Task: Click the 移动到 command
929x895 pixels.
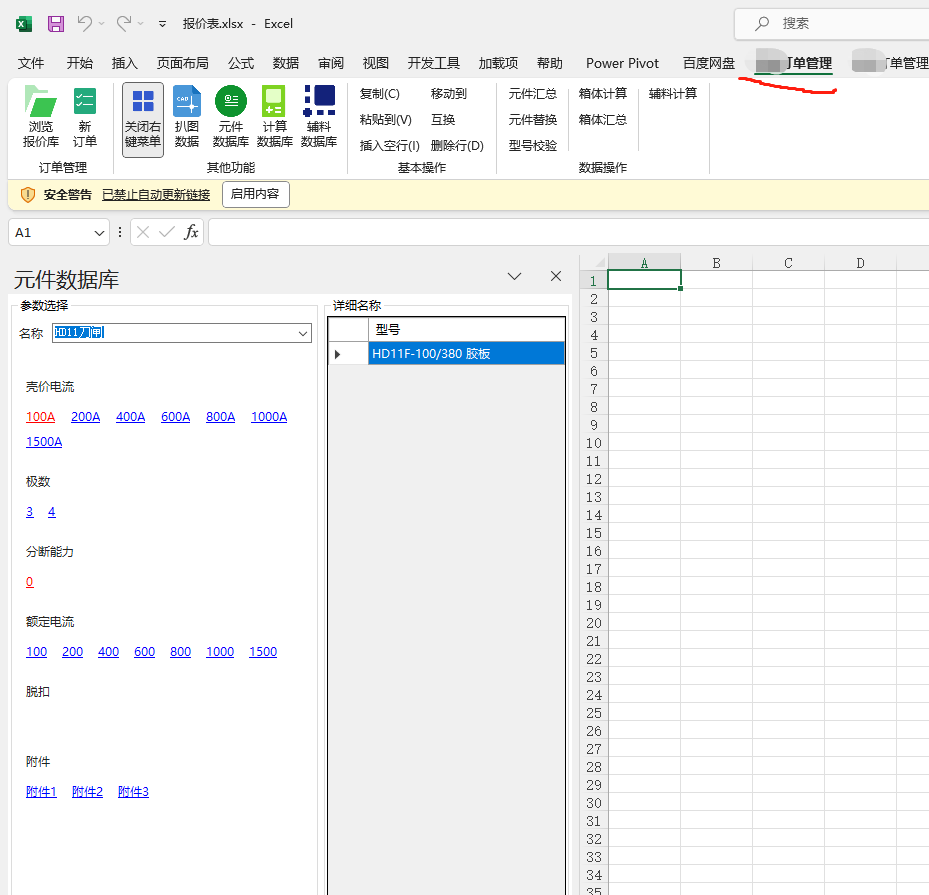Action: tap(449, 94)
